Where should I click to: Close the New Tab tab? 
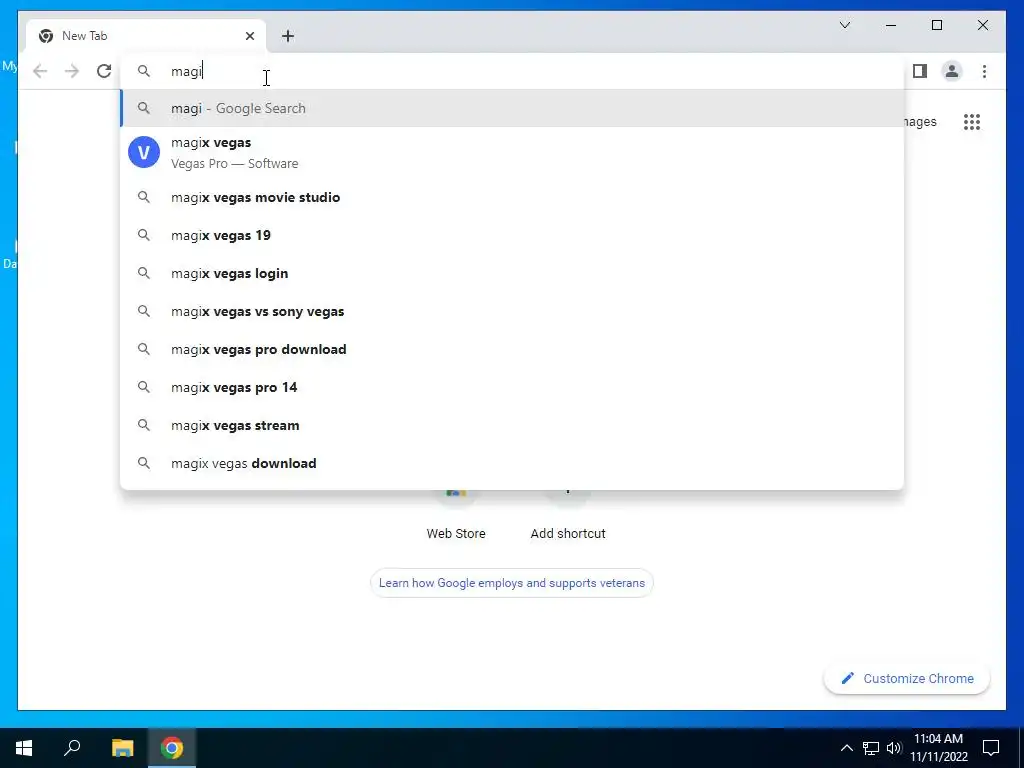pos(249,36)
